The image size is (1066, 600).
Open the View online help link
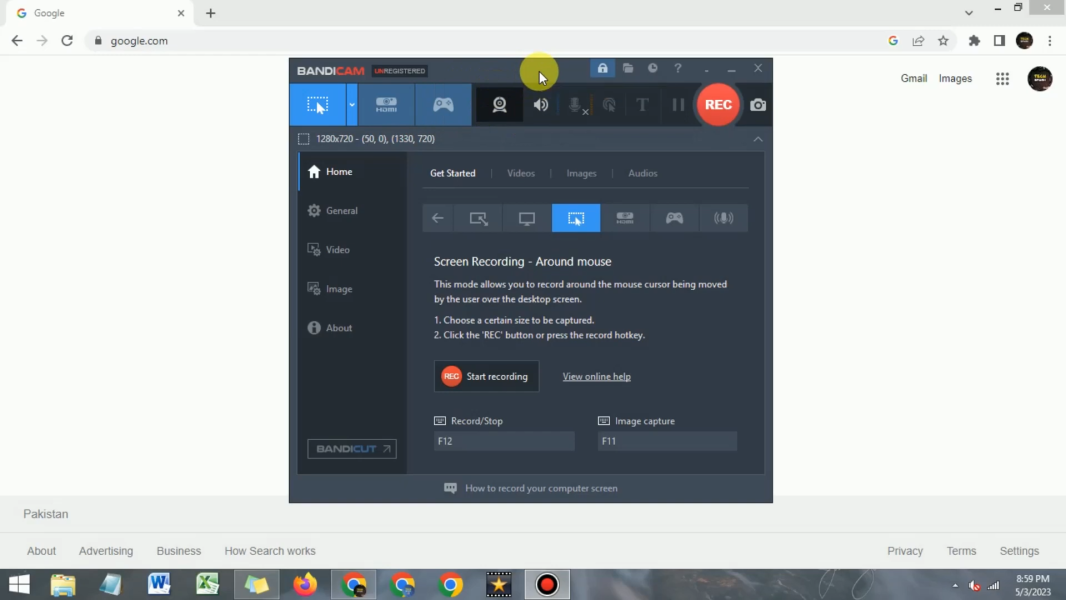(596, 376)
